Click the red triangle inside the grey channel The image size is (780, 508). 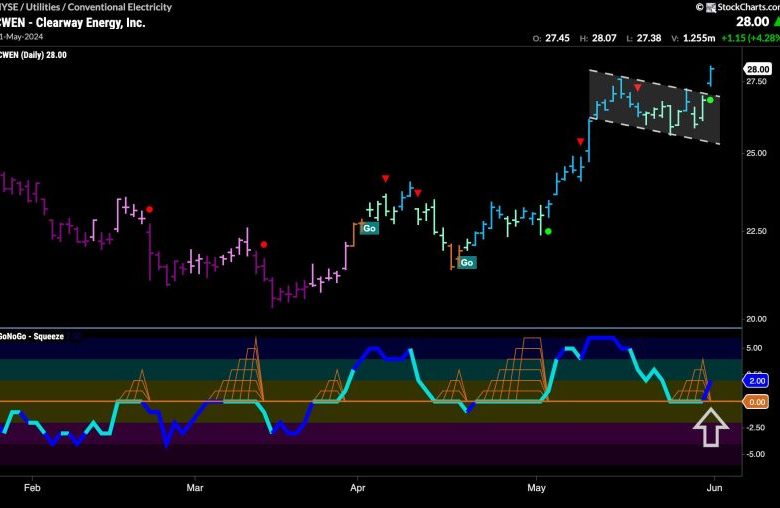pos(638,88)
